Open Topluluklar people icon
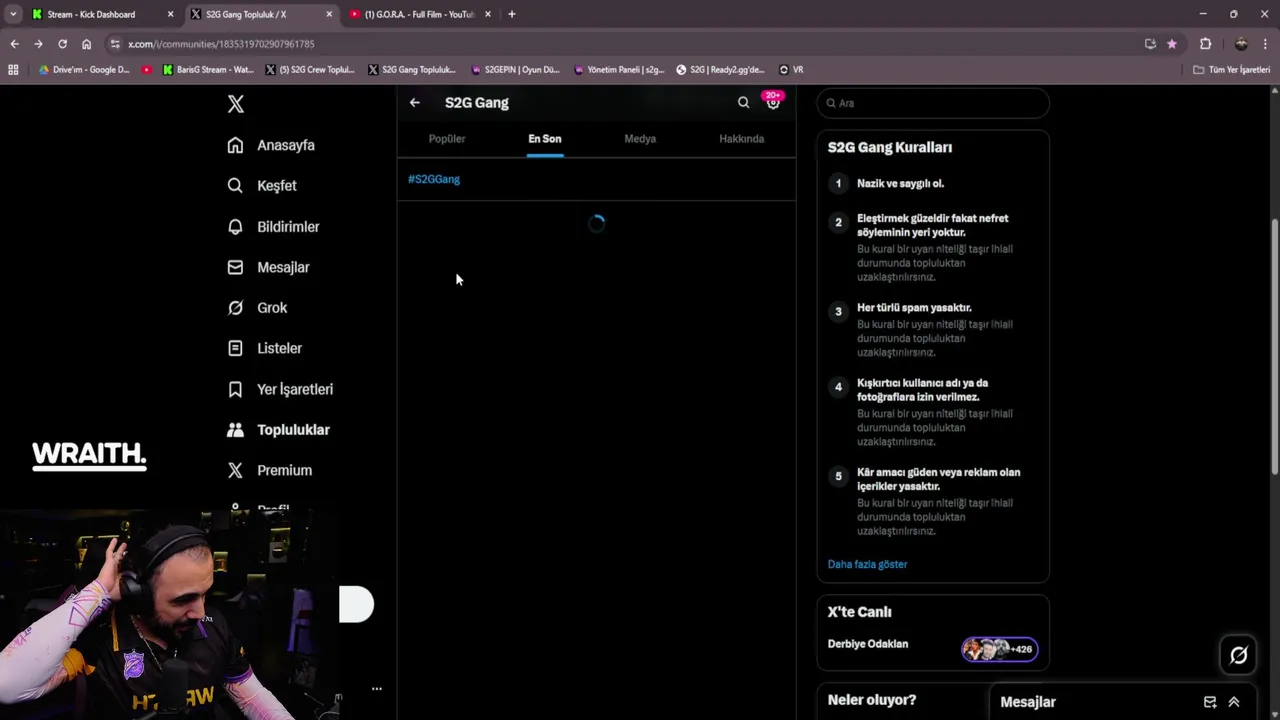This screenshot has width=1280, height=720. click(x=235, y=430)
